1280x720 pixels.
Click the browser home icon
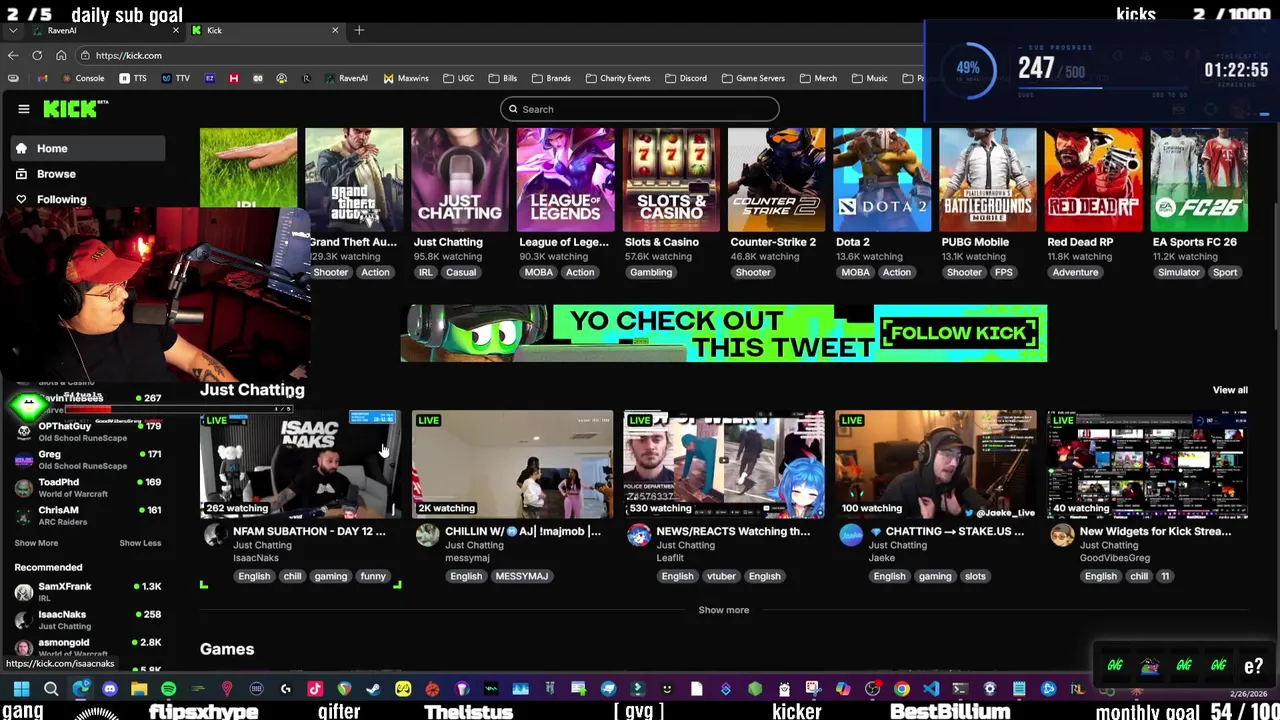tap(61, 56)
